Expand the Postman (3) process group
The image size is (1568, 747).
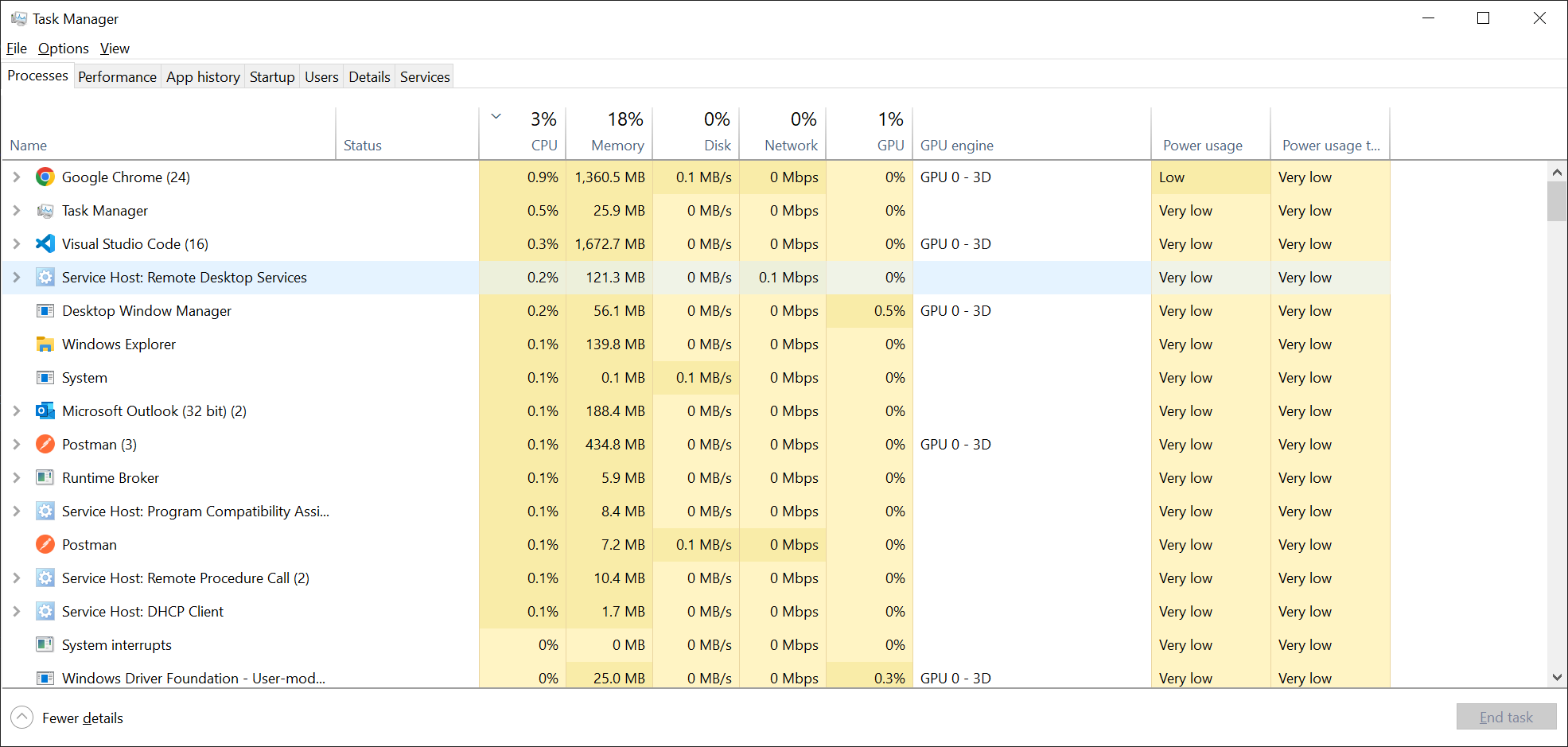pyautogui.click(x=17, y=444)
